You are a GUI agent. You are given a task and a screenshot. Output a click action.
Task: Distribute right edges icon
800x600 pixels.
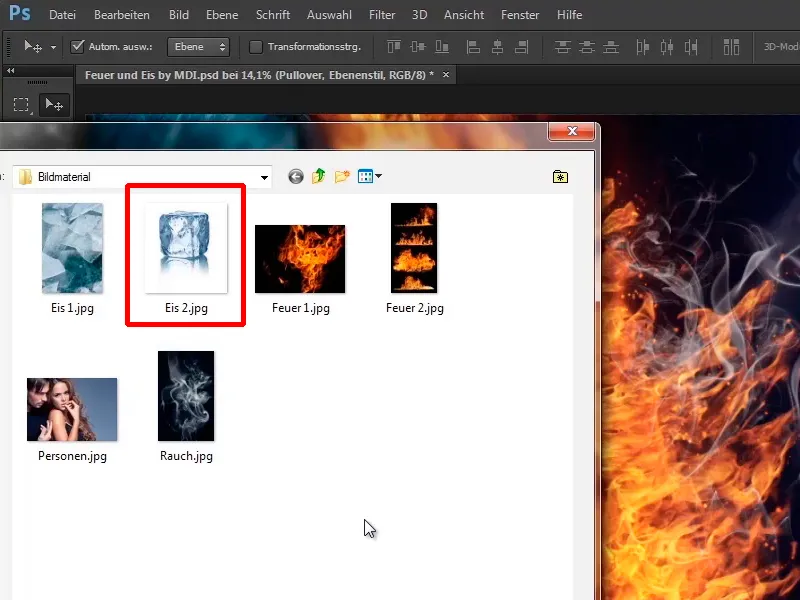coord(691,47)
